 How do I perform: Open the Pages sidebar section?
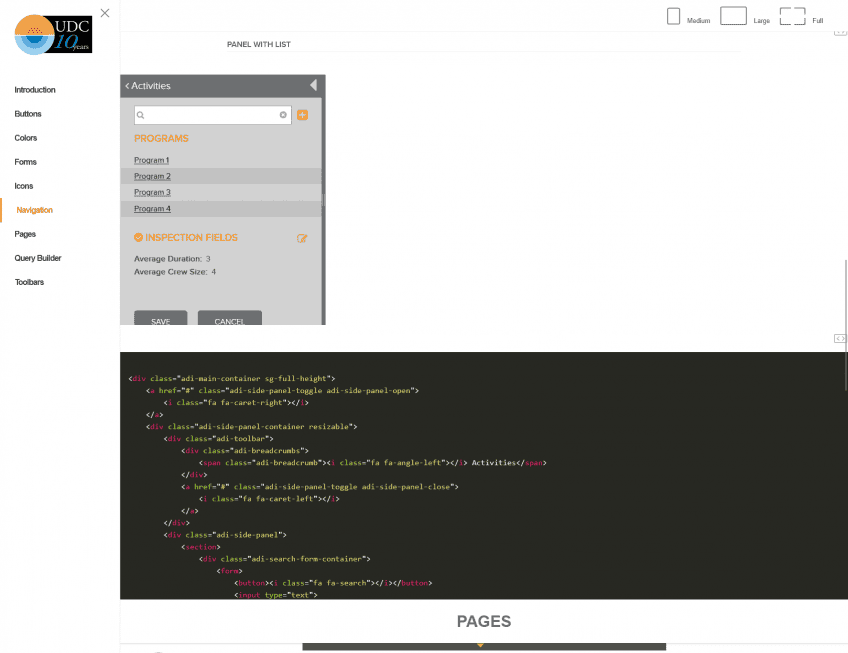tap(25, 234)
